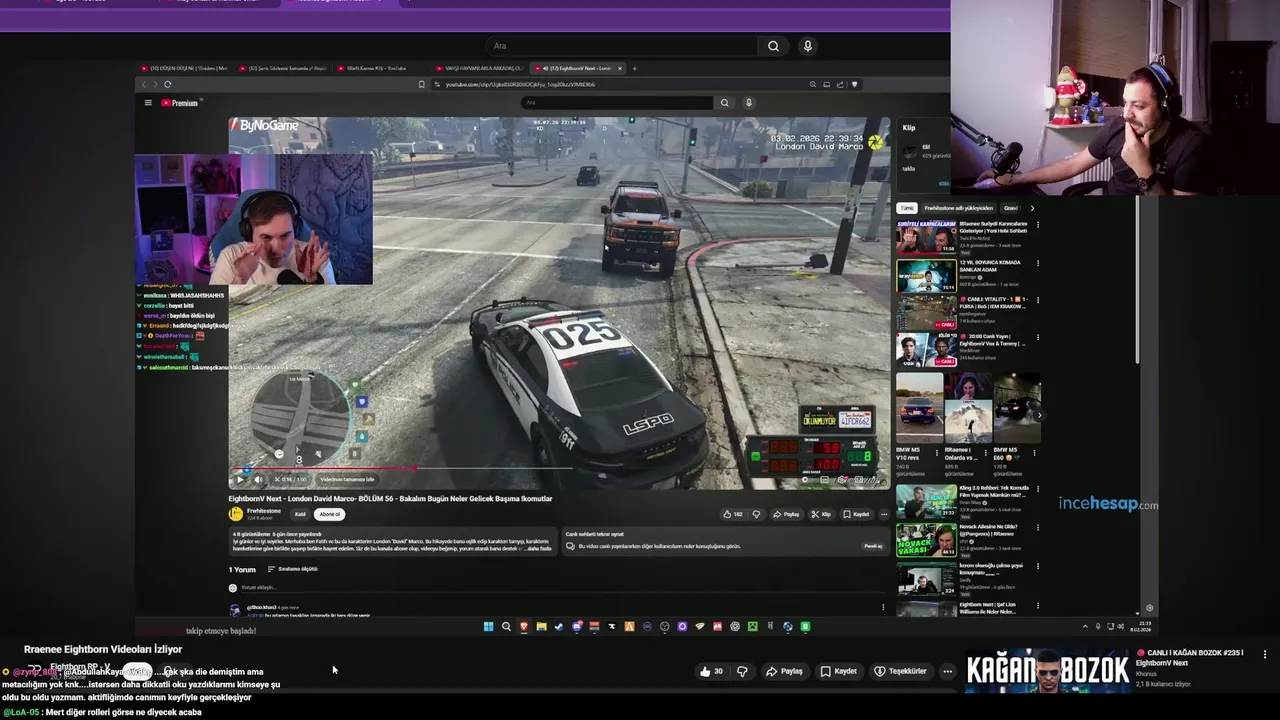
Task: Open 'CANLI VITALITY' live stream thumbnail
Action: (x=926, y=313)
